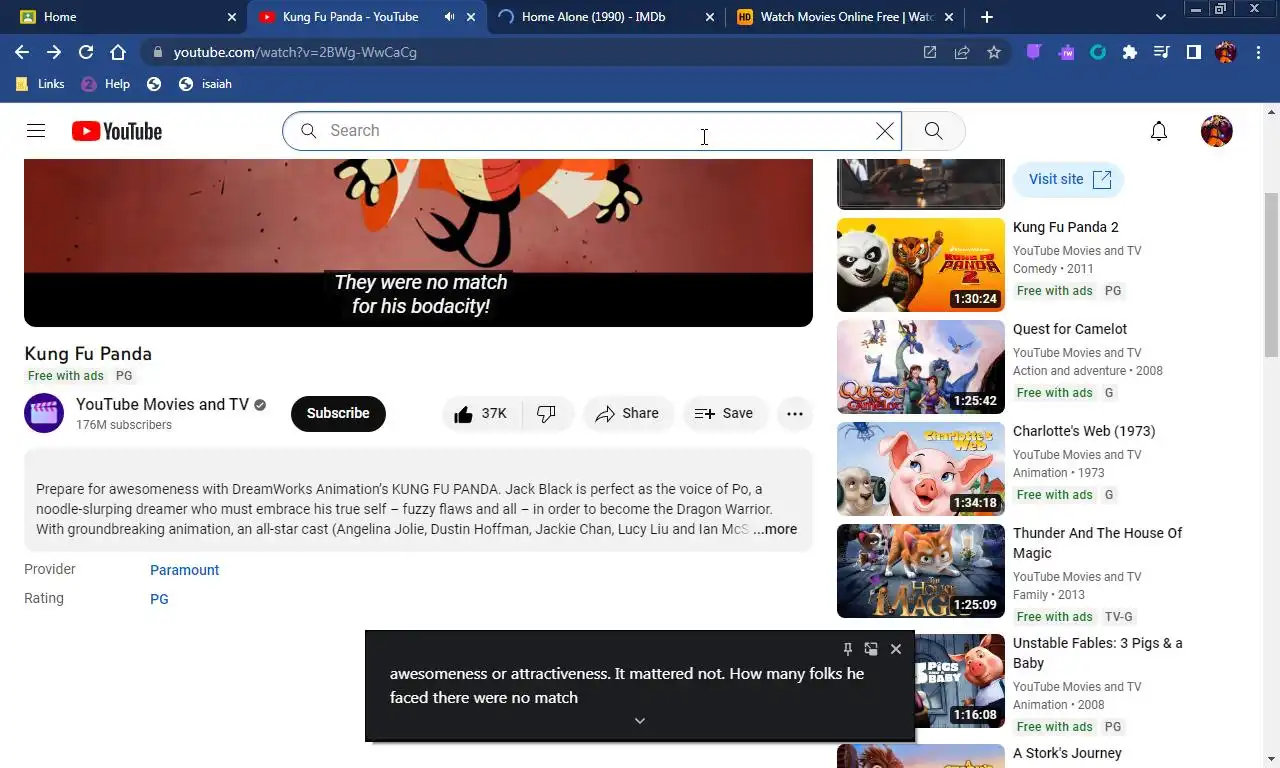The image size is (1280, 768).
Task: Close the Kung Fu Panda YouTube tab
Action: 471,17
